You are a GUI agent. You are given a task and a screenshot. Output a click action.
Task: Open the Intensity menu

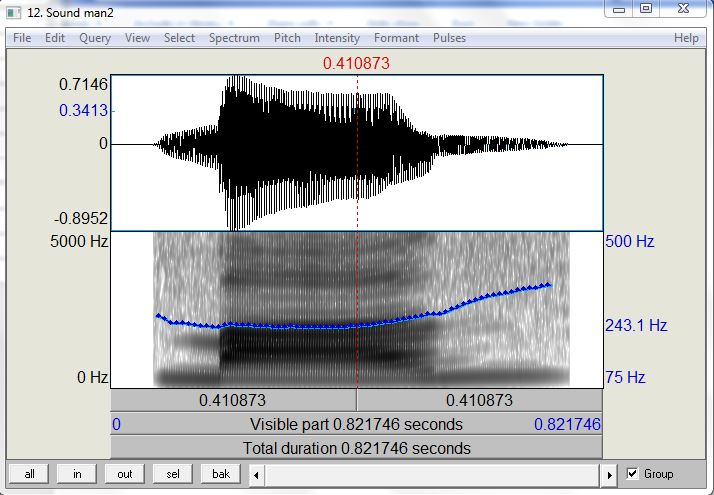[x=337, y=38]
